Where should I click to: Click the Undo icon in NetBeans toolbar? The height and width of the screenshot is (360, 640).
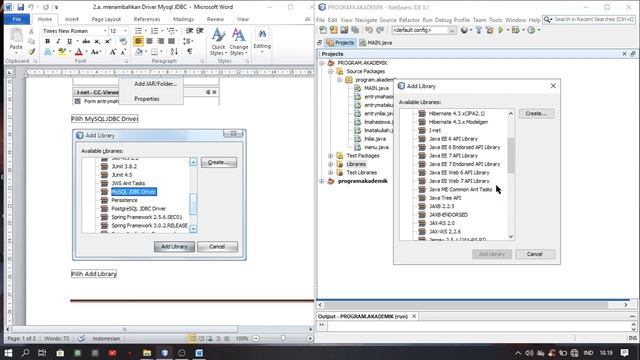point(369,30)
